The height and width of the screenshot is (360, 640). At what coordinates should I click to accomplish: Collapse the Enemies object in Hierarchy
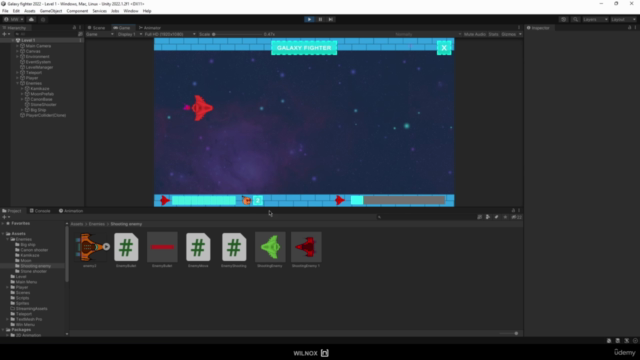tap(18, 83)
